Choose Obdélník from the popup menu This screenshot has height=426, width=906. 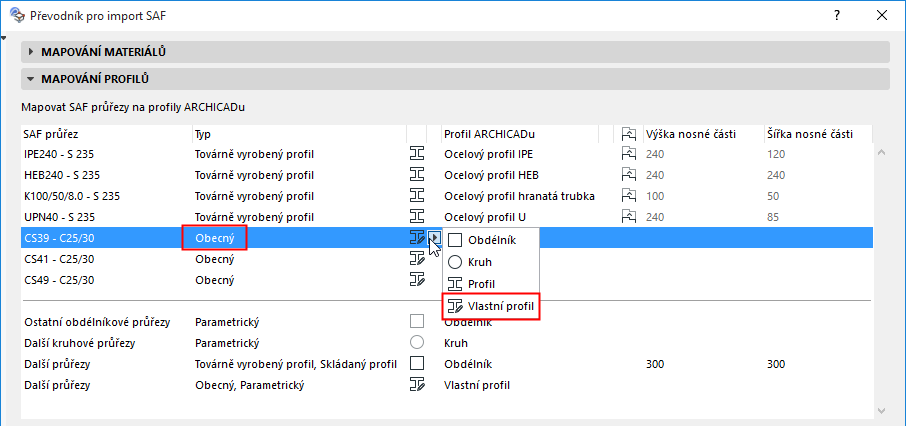pyautogui.click(x=489, y=239)
